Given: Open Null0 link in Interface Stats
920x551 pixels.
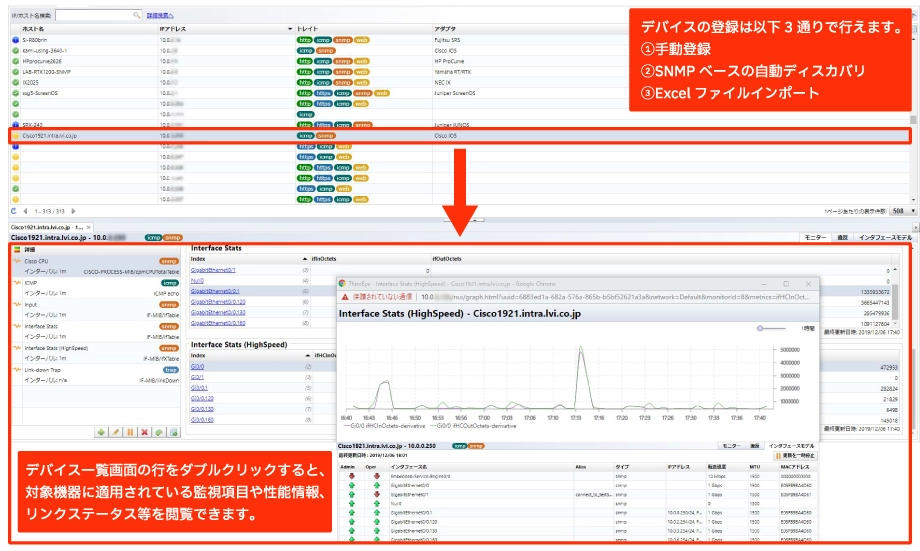Looking at the screenshot, I should coord(197,280).
